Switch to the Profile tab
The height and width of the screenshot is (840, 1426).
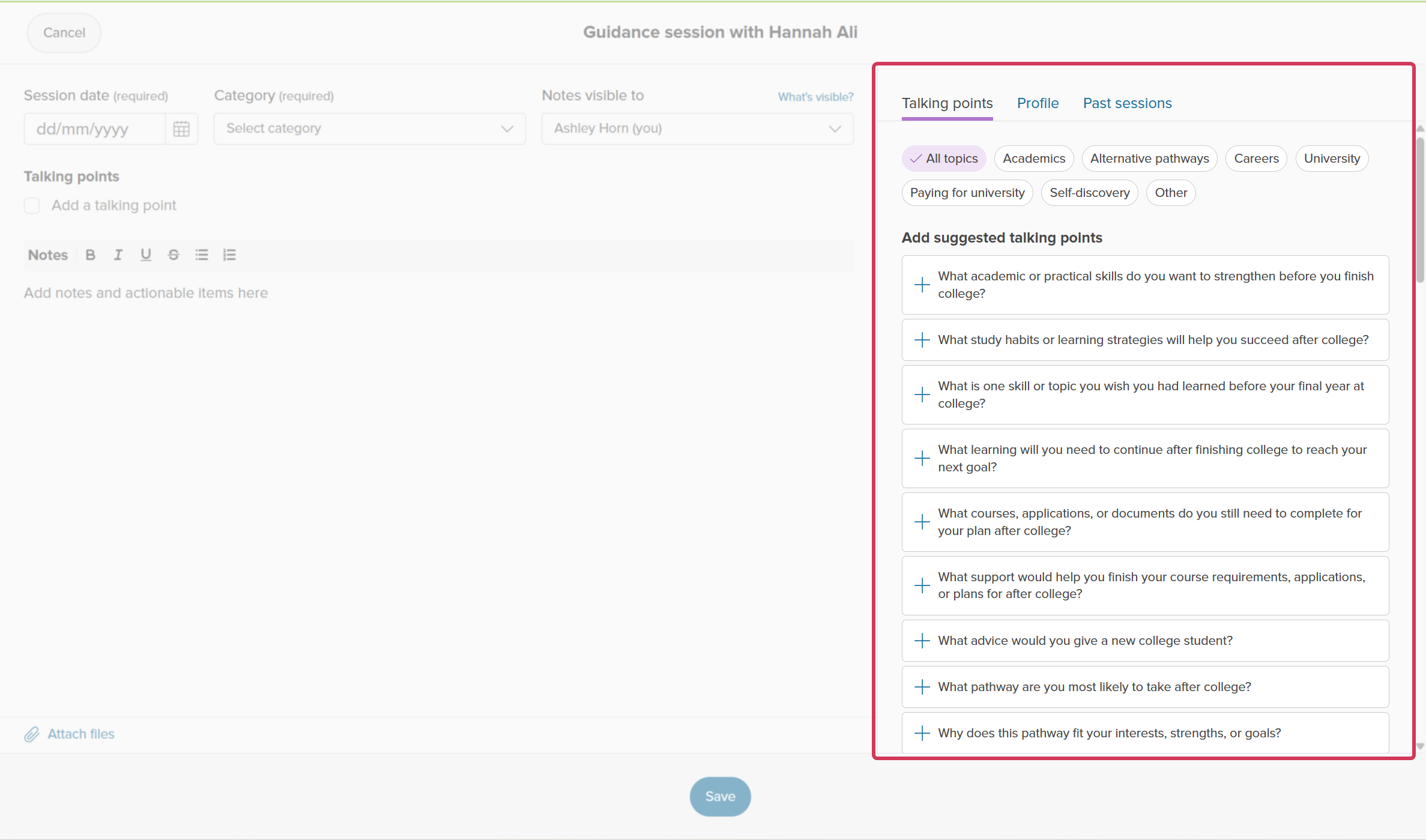point(1038,103)
